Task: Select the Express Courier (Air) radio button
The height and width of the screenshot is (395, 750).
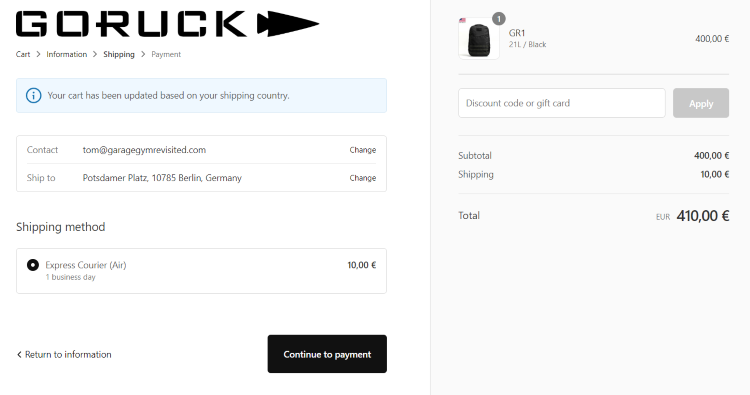Action: (x=33, y=265)
